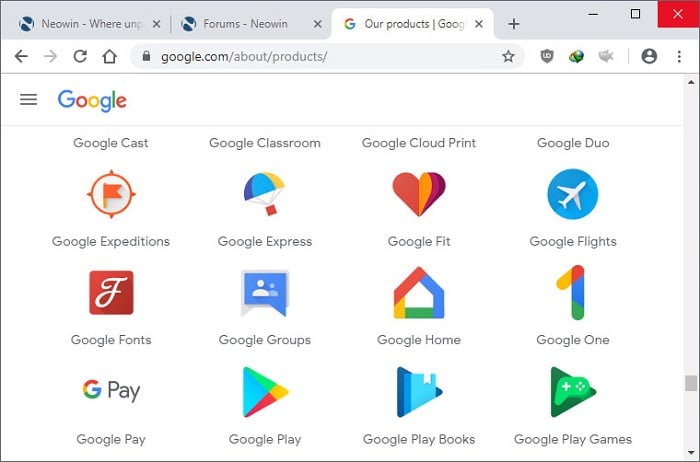Click the Google Express parachute icon
This screenshot has width=700, height=462.
(x=265, y=194)
